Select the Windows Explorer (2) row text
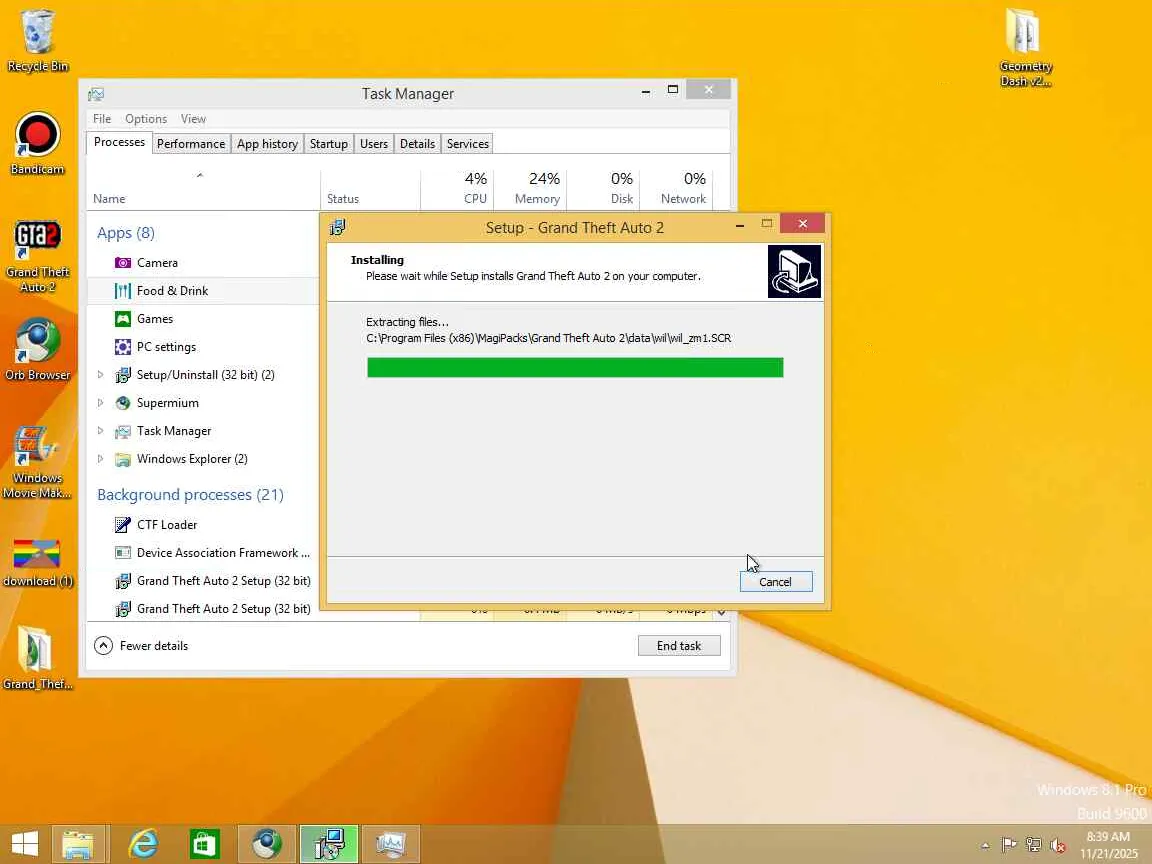This screenshot has height=864, width=1152. click(x=192, y=458)
